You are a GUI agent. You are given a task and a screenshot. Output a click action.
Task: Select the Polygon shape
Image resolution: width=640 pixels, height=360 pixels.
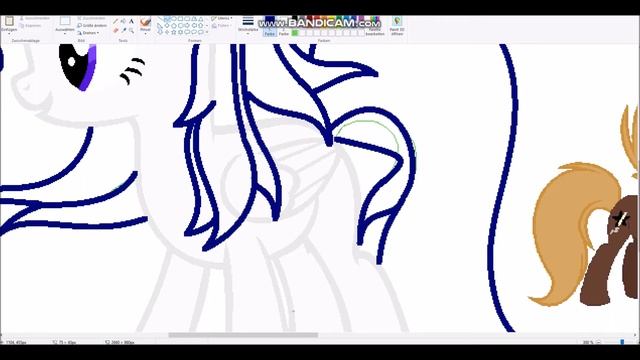tap(194, 19)
